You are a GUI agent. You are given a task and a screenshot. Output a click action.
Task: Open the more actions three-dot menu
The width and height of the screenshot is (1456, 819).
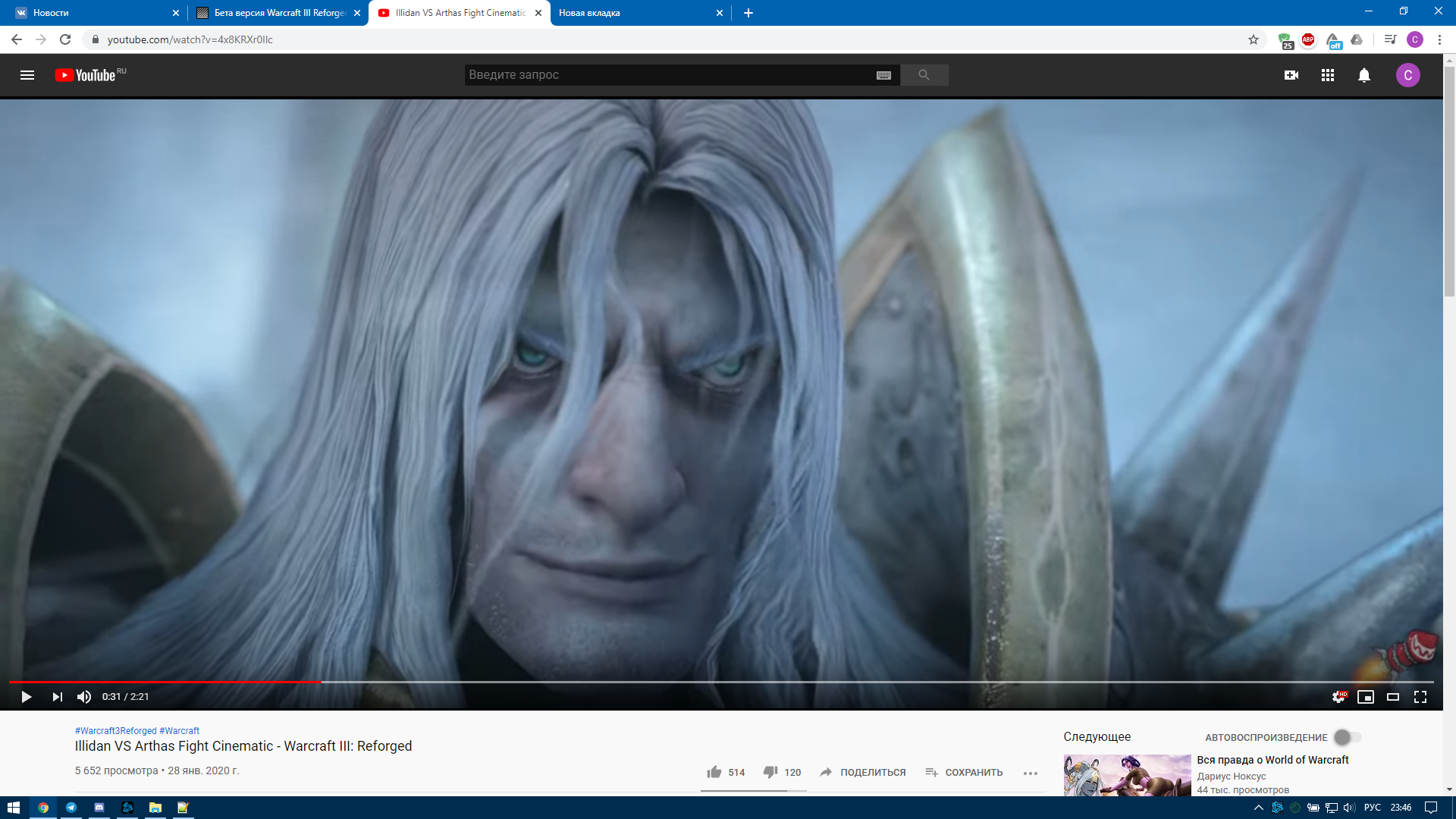[x=1031, y=773]
